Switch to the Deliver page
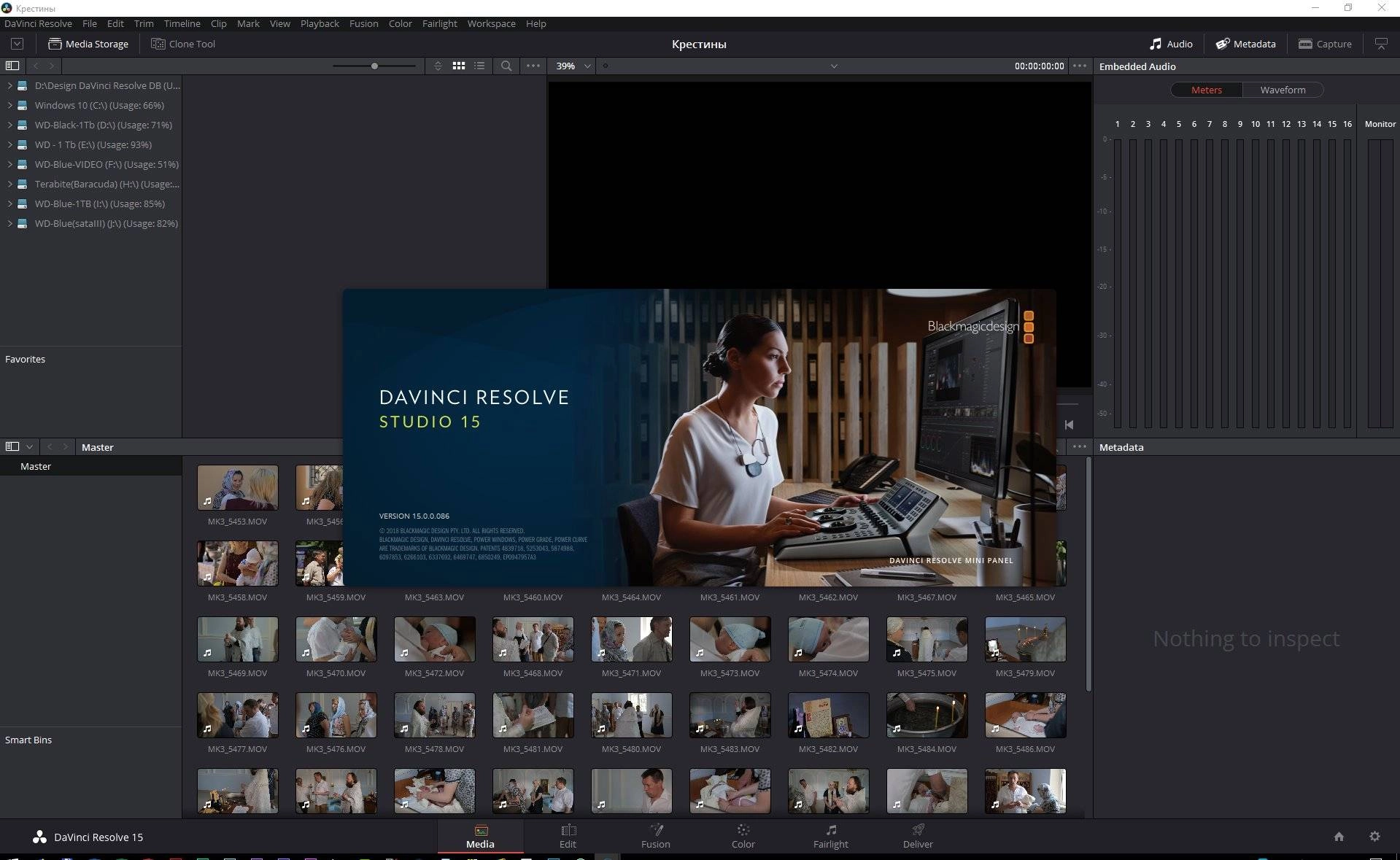 point(918,837)
